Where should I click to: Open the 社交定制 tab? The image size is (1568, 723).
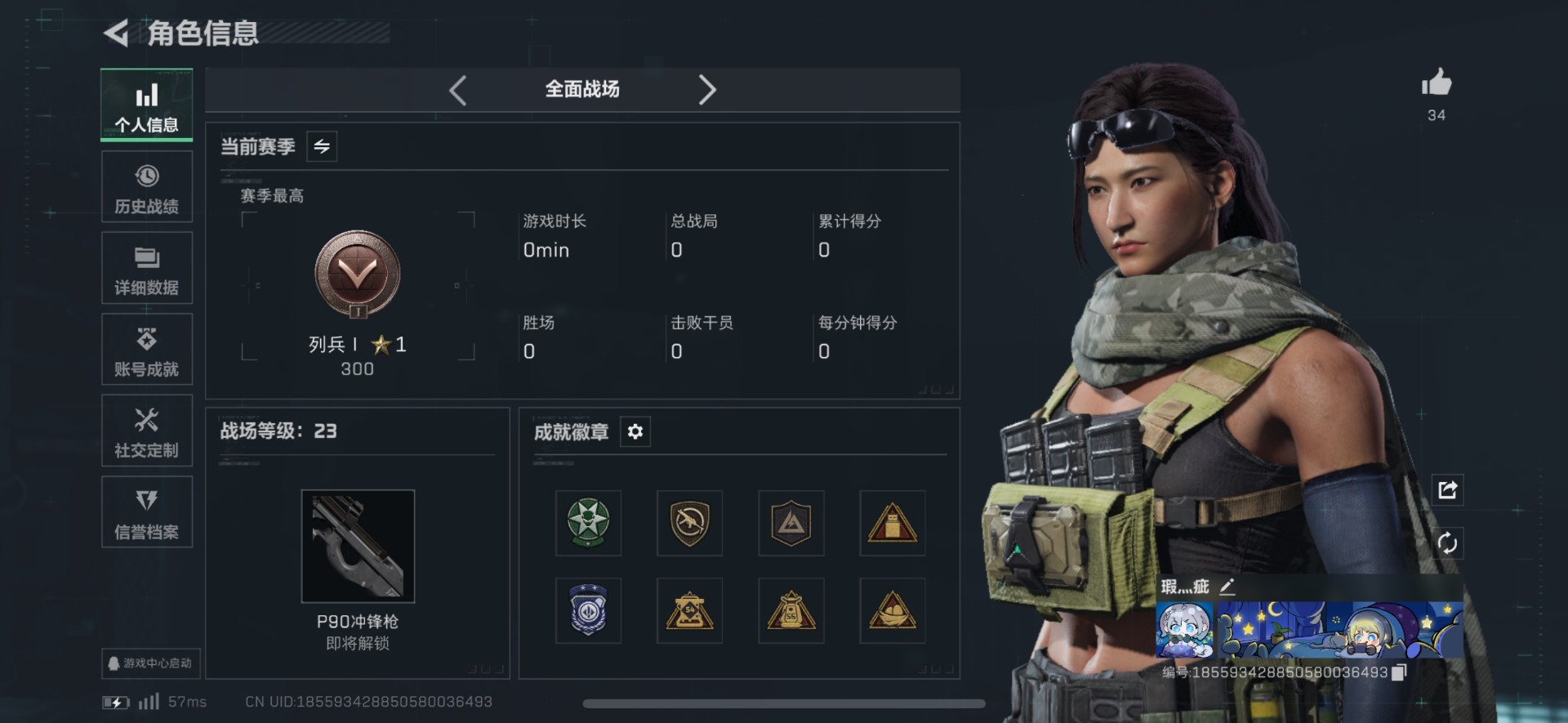[147, 431]
